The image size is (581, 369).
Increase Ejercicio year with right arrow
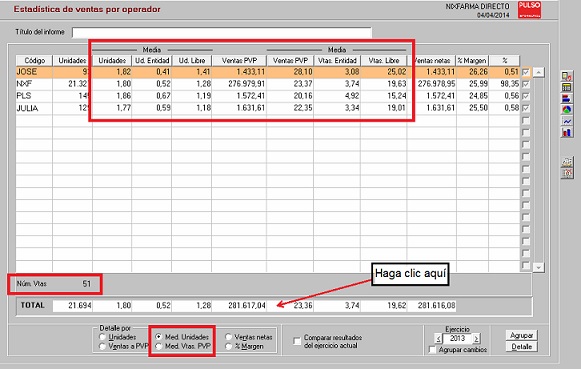pyautogui.click(x=476, y=338)
